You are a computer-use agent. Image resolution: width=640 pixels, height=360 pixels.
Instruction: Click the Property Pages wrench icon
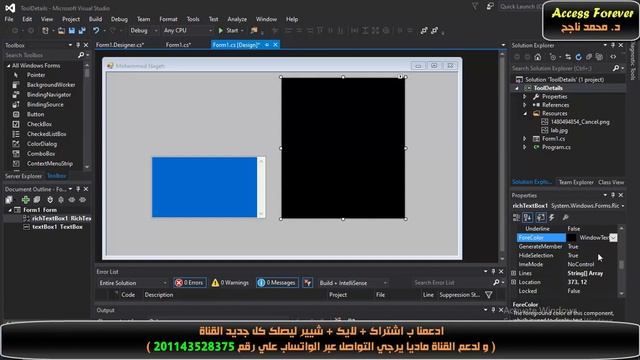565,218
